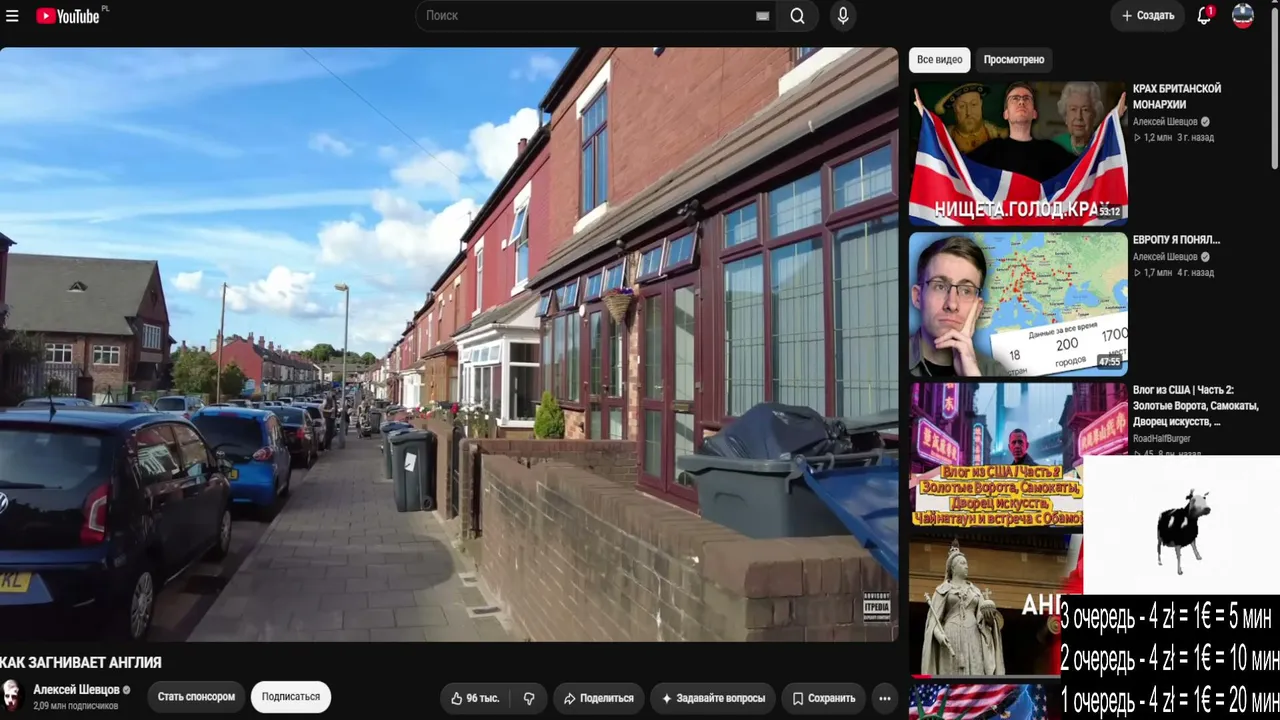Dislike the video with thumbs-down

[x=529, y=698]
